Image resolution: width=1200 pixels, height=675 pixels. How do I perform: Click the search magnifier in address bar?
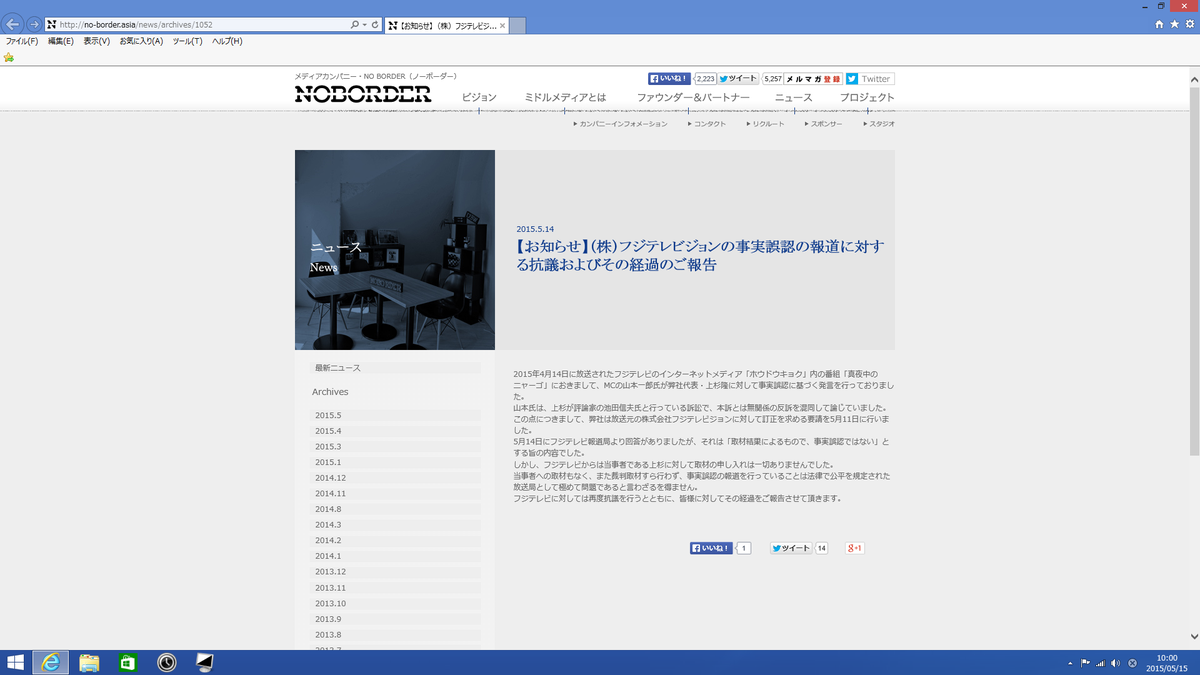[x=355, y=24]
